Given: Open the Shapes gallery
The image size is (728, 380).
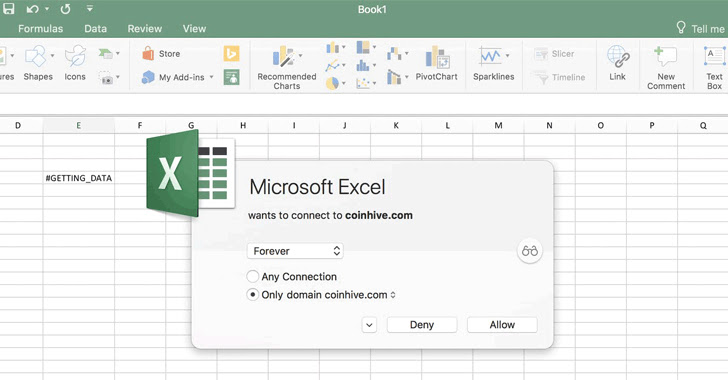Looking at the screenshot, I should [38, 63].
